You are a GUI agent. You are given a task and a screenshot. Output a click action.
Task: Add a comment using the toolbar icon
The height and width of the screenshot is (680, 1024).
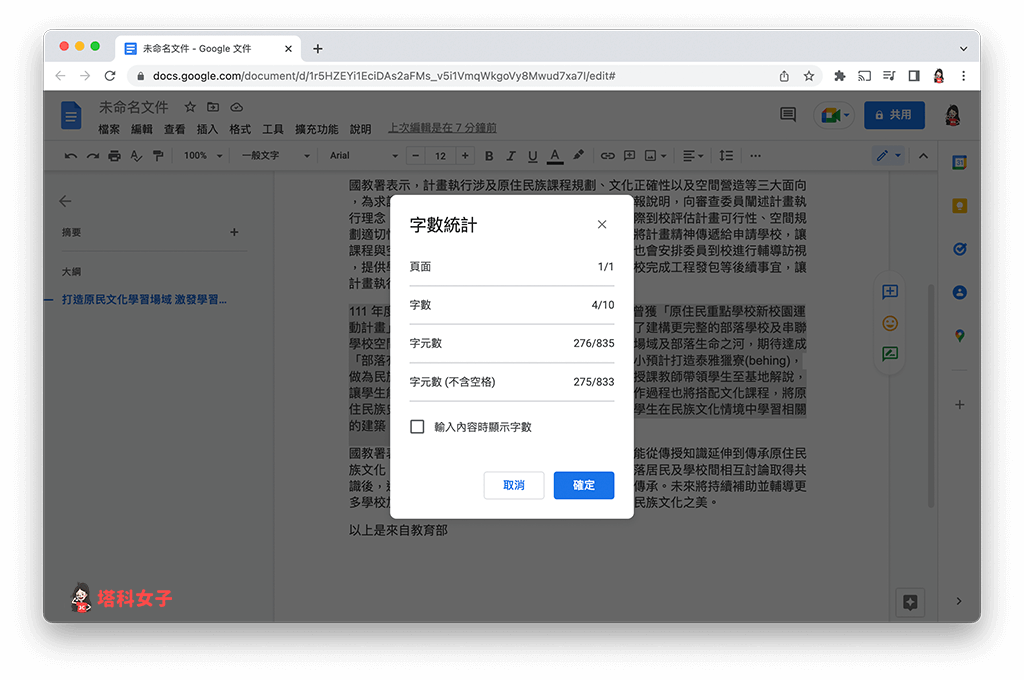tap(630, 156)
